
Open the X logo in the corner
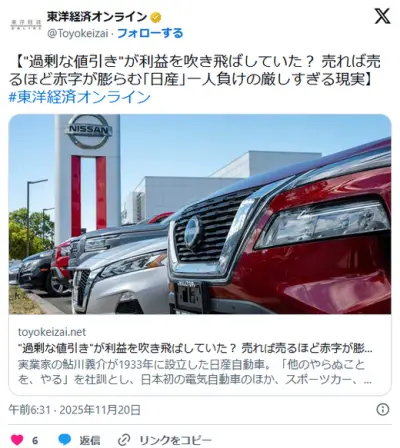(382, 16)
